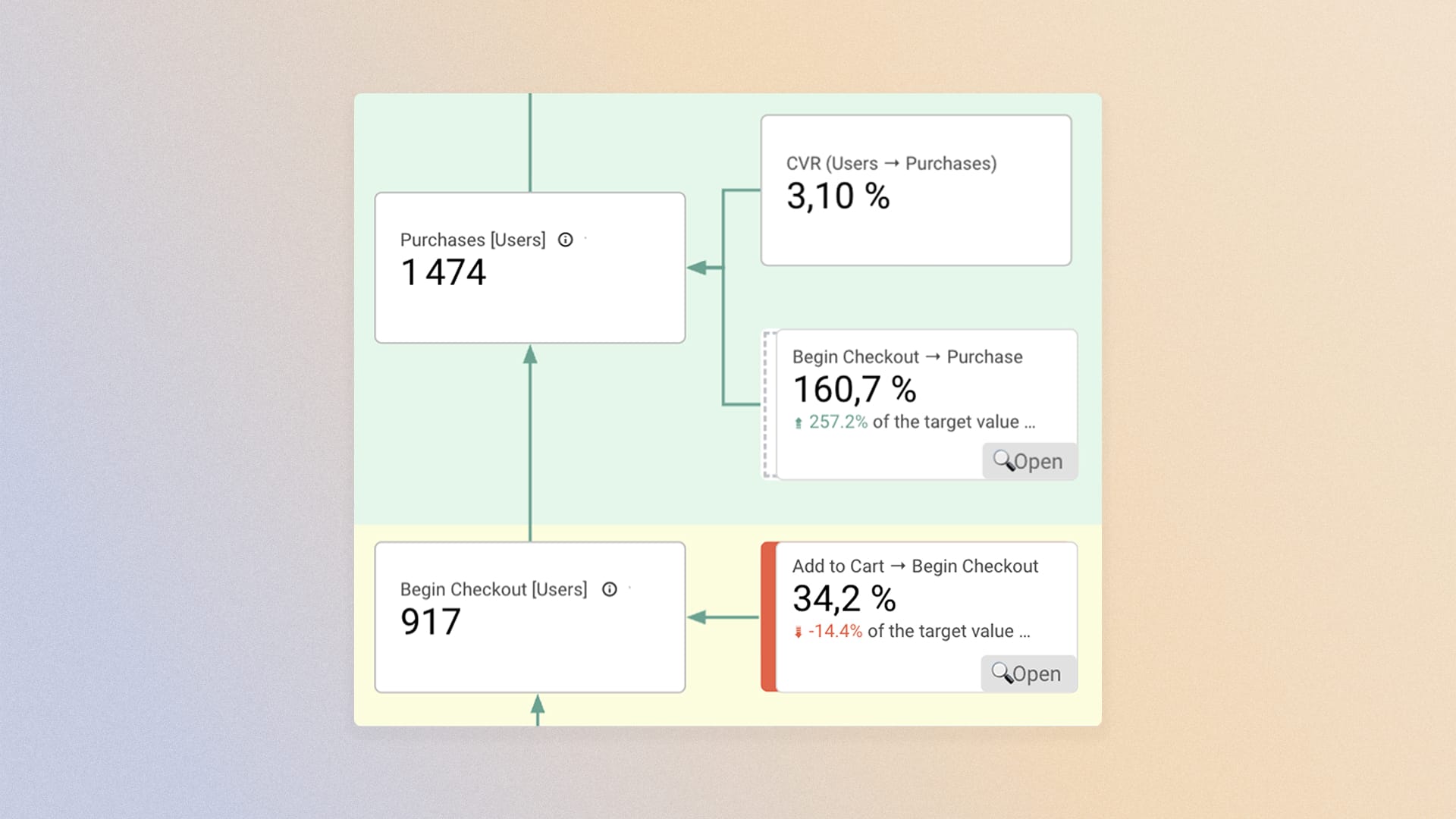Click the red down arrow near -14.4%

(x=798, y=632)
